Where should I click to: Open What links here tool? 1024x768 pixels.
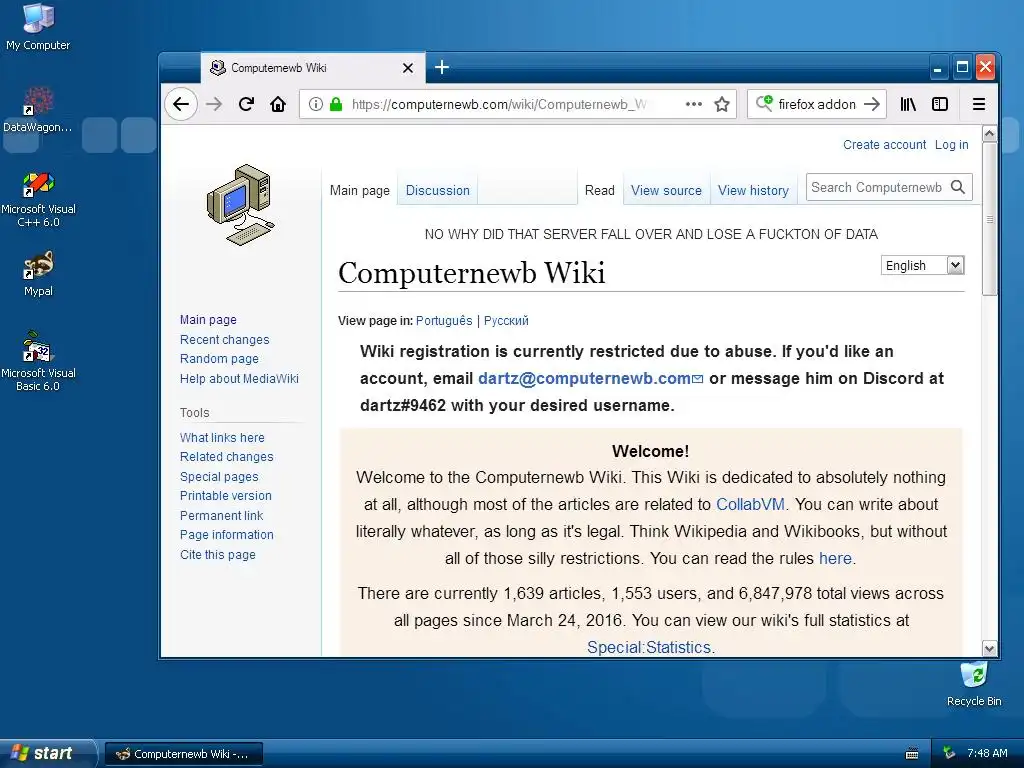222,438
